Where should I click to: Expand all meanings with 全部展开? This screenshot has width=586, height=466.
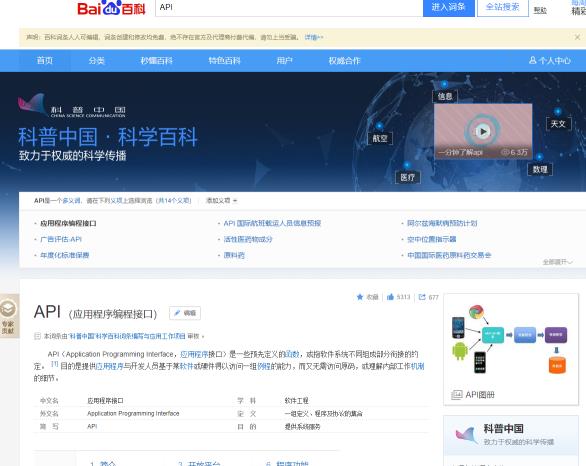(557, 262)
